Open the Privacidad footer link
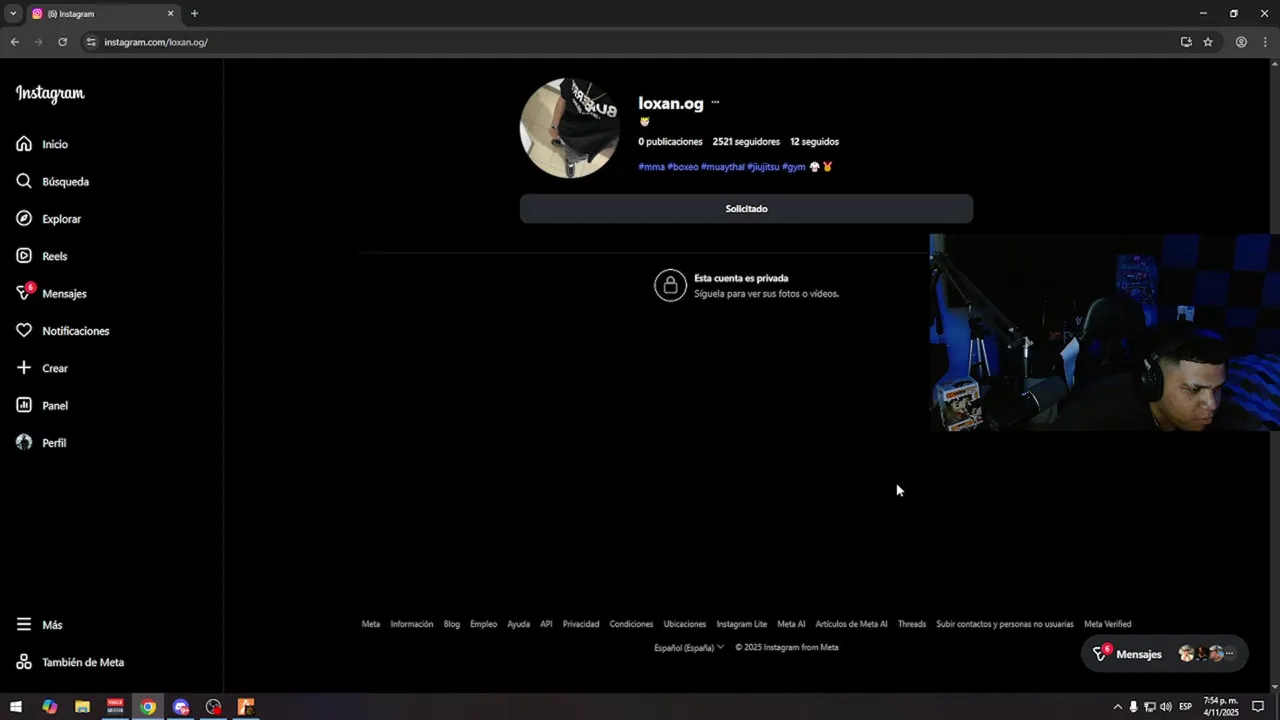Screen dimensions: 1280x720 click(581, 624)
